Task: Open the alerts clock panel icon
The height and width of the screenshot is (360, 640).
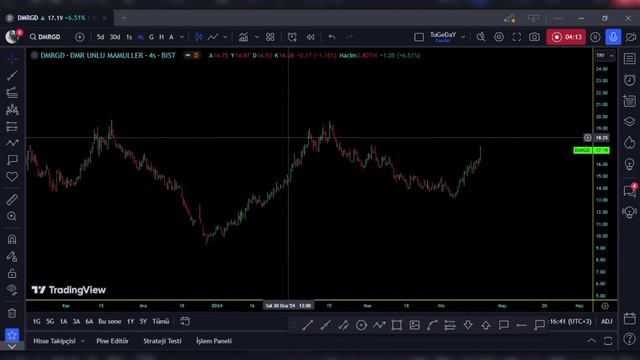Action: 630,80
